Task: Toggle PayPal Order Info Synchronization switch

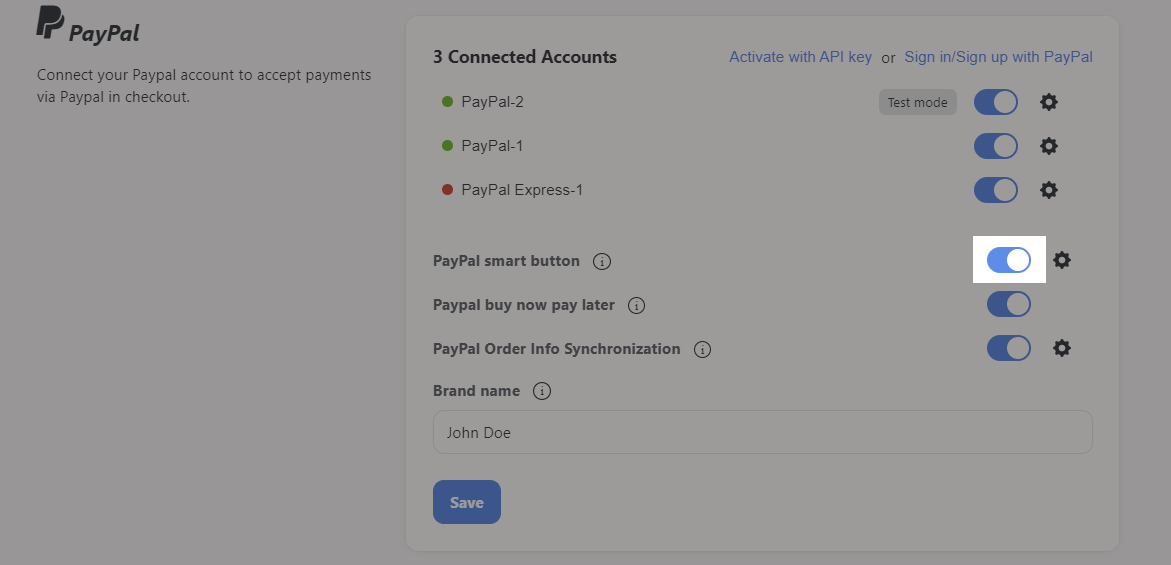Action: [x=1008, y=349]
